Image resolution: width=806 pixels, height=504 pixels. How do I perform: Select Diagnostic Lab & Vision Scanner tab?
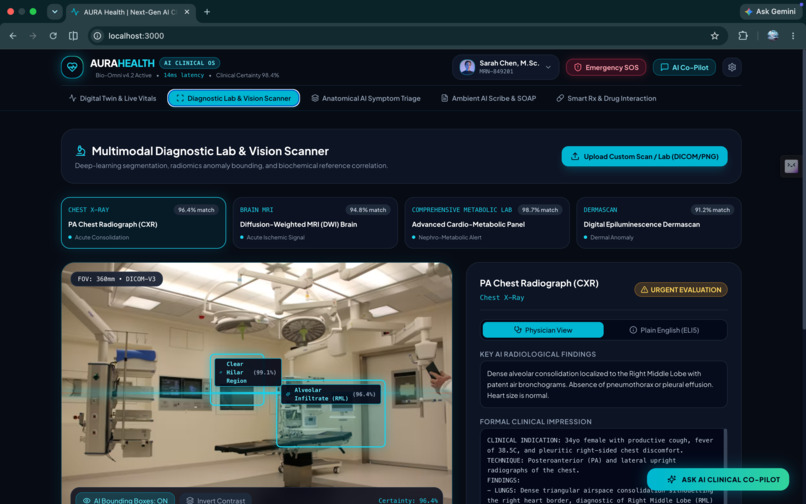click(233, 98)
